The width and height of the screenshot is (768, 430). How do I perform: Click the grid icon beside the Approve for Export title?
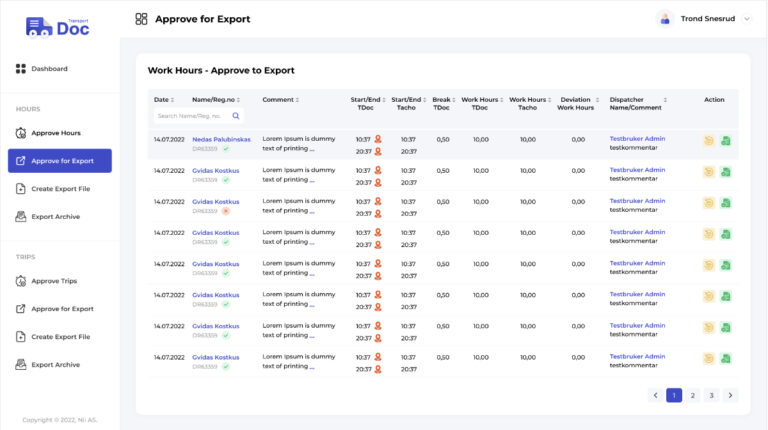click(141, 19)
